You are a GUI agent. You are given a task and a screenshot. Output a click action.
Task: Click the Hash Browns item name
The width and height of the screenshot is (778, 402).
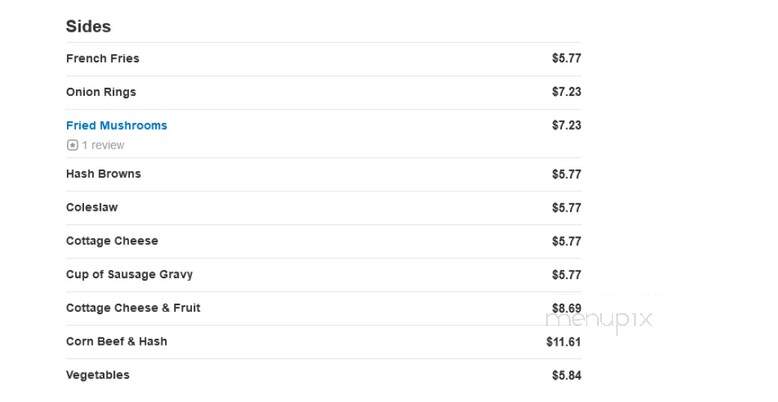point(104,174)
